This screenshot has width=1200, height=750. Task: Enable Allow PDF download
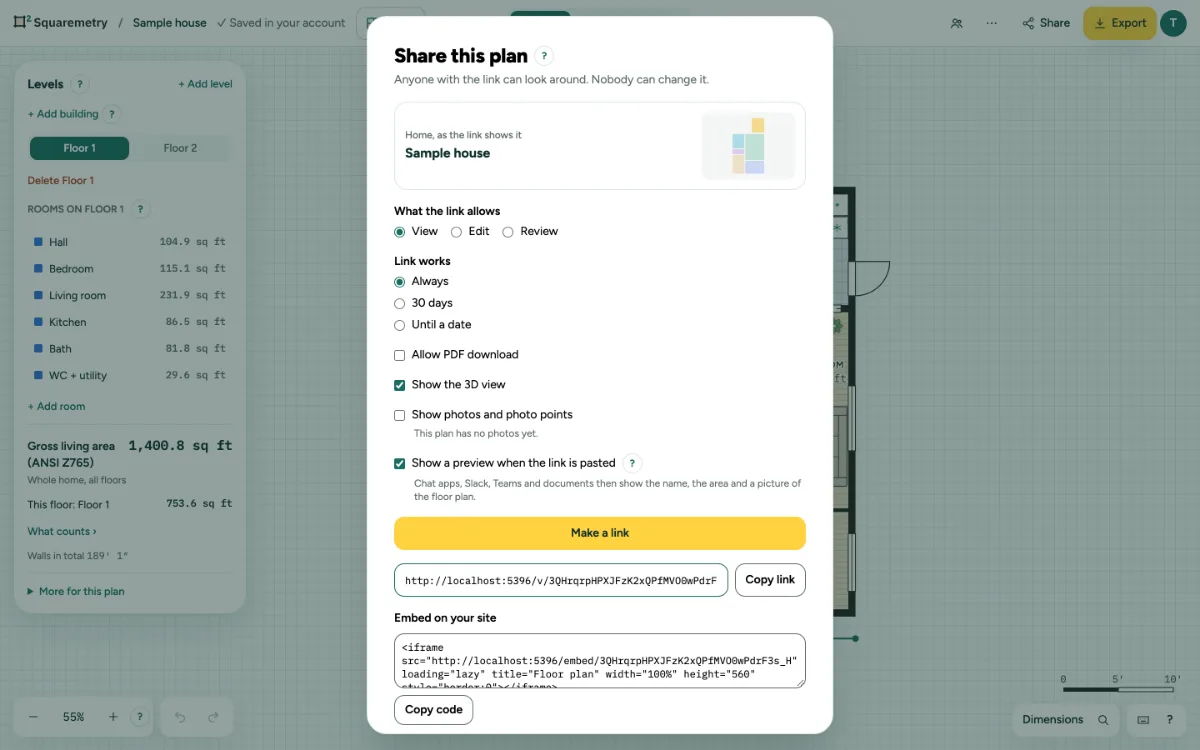(x=400, y=355)
